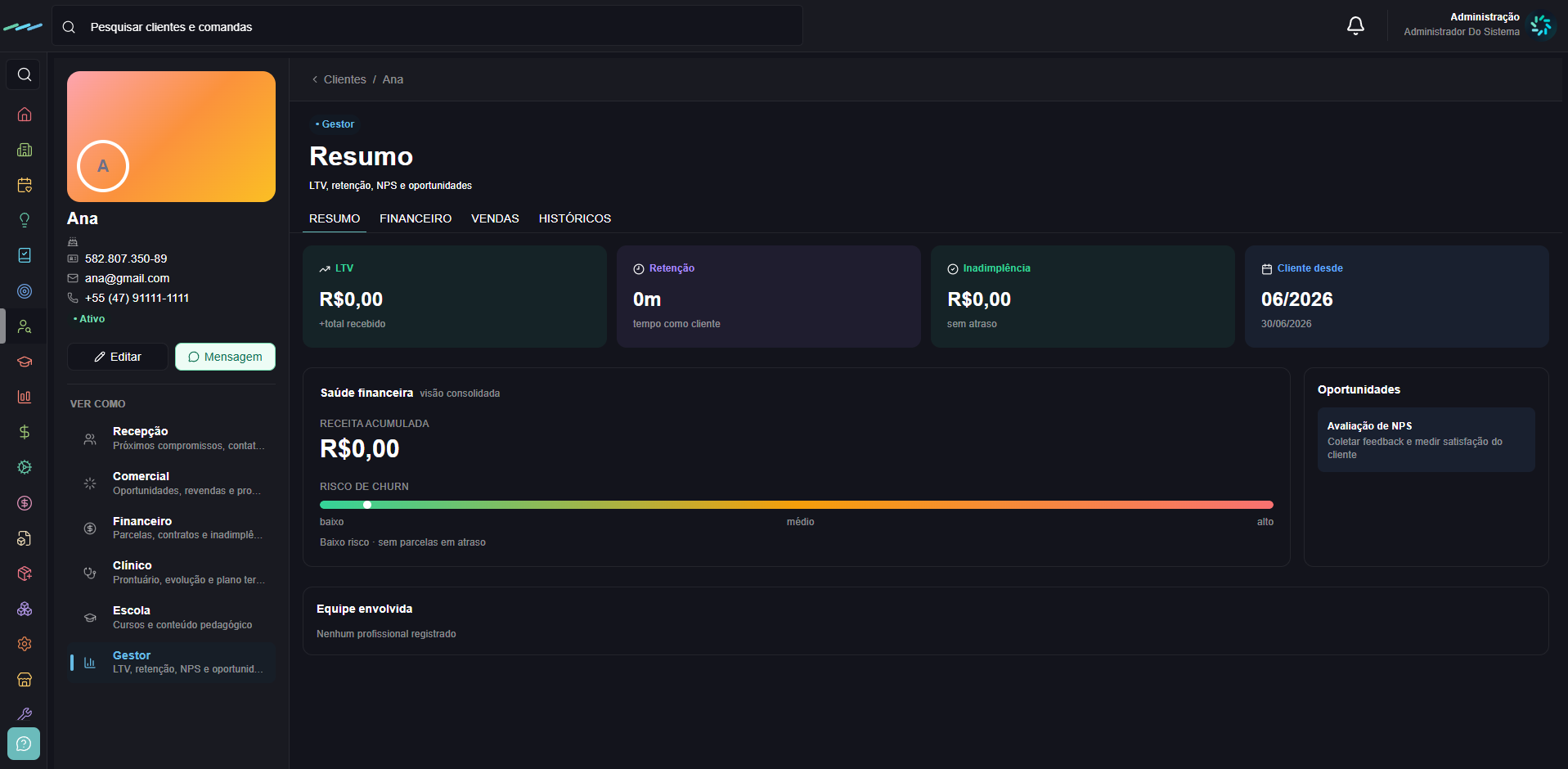This screenshot has width=1568, height=769.
Task: Open the Cliente desde card
Action: [1397, 296]
